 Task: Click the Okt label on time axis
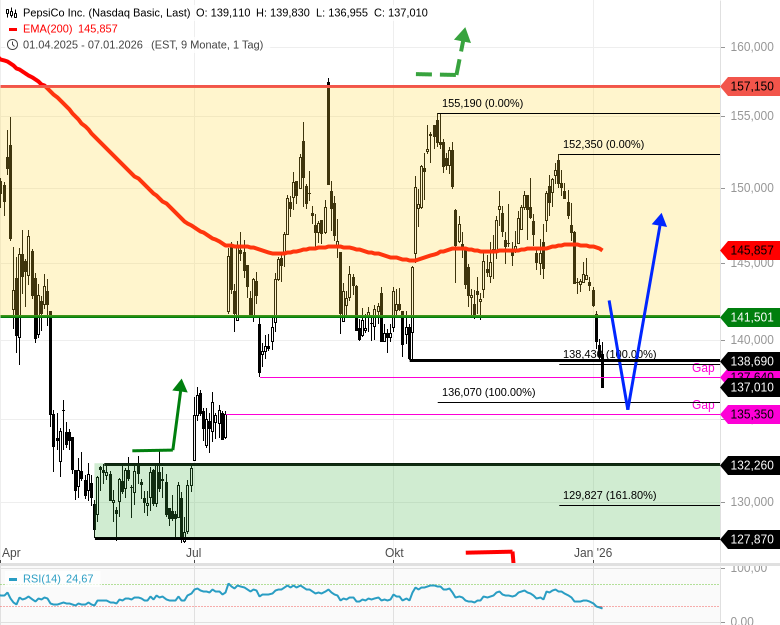pyautogui.click(x=394, y=552)
